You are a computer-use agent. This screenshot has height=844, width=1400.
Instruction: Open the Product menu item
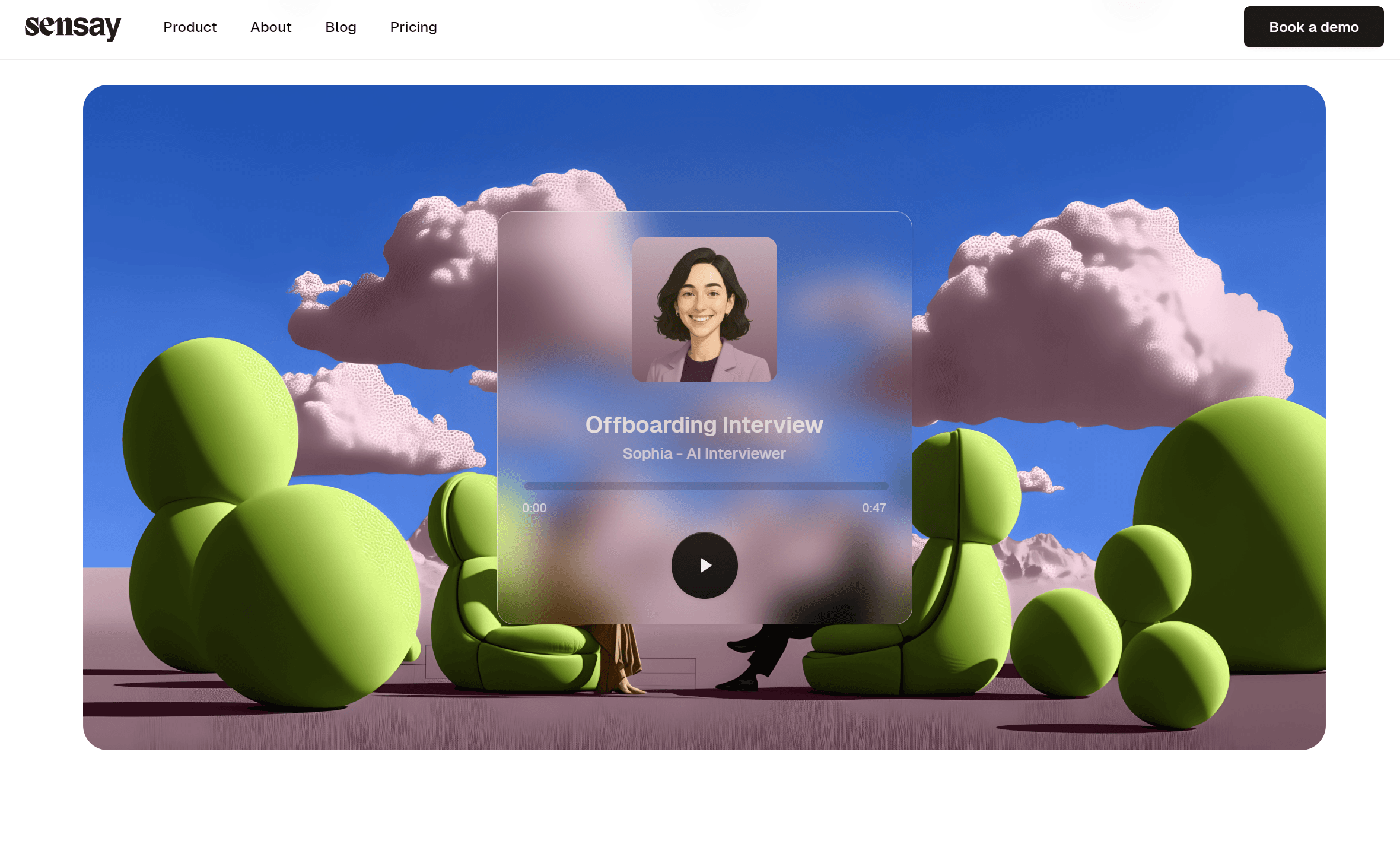pyautogui.click(x=190, y=27)
